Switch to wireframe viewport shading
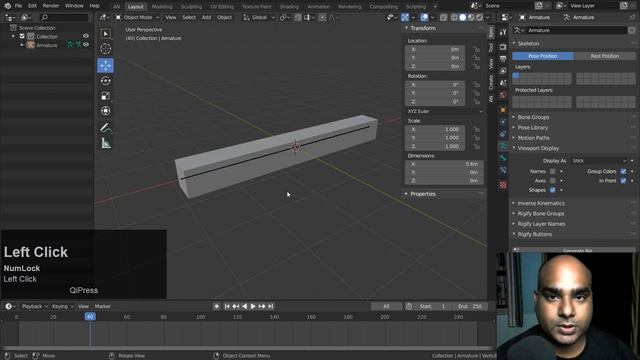 (x=454, y=18)
